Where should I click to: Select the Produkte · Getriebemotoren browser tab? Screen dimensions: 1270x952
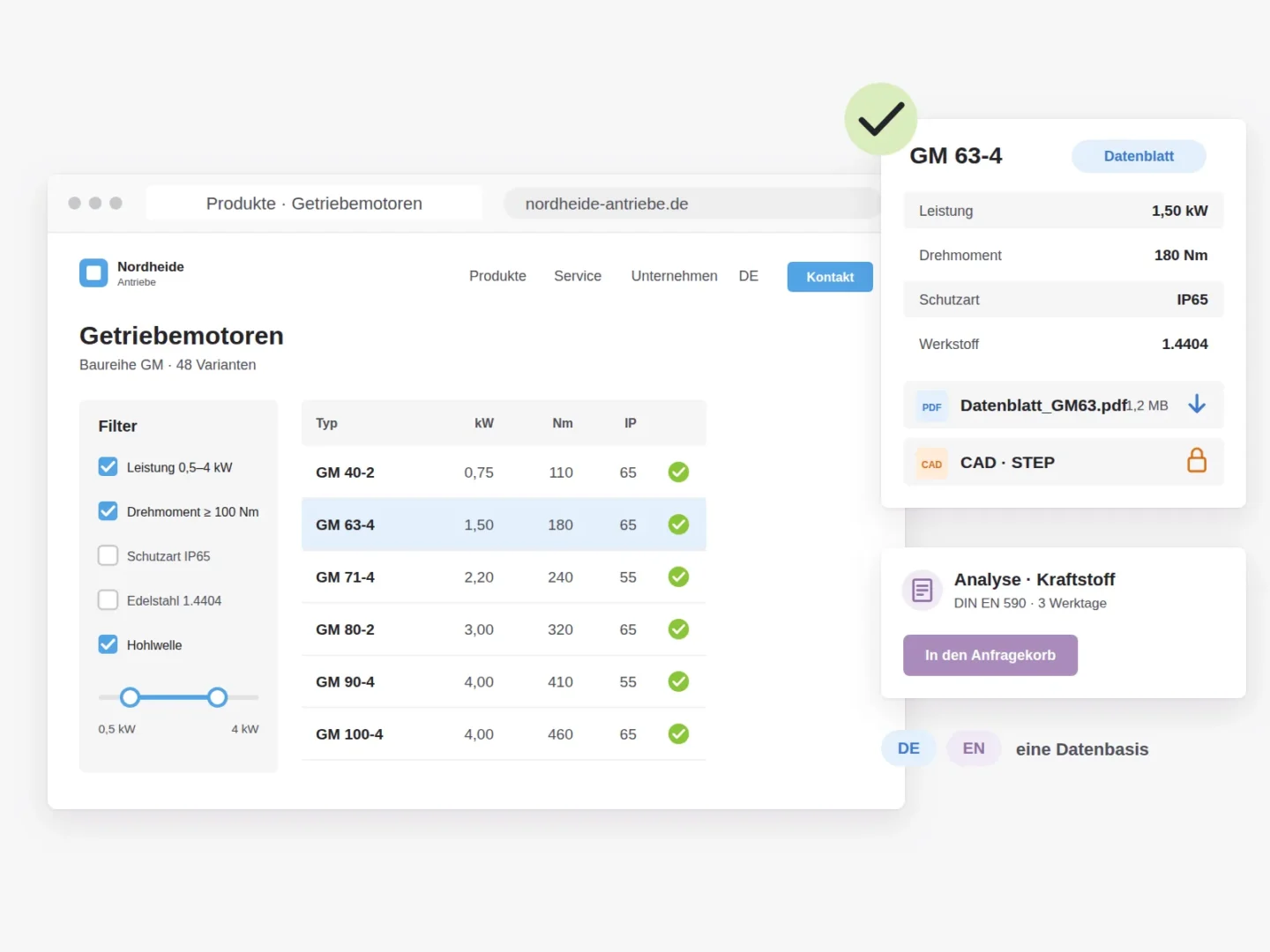[314, 204]
